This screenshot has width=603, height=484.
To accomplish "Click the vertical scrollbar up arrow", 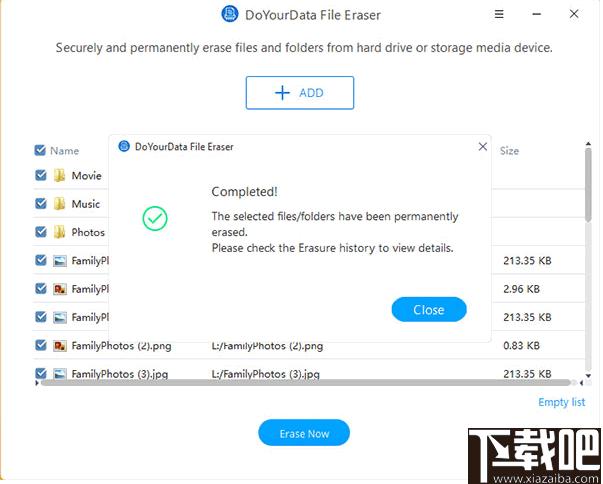I will [588, 144].
